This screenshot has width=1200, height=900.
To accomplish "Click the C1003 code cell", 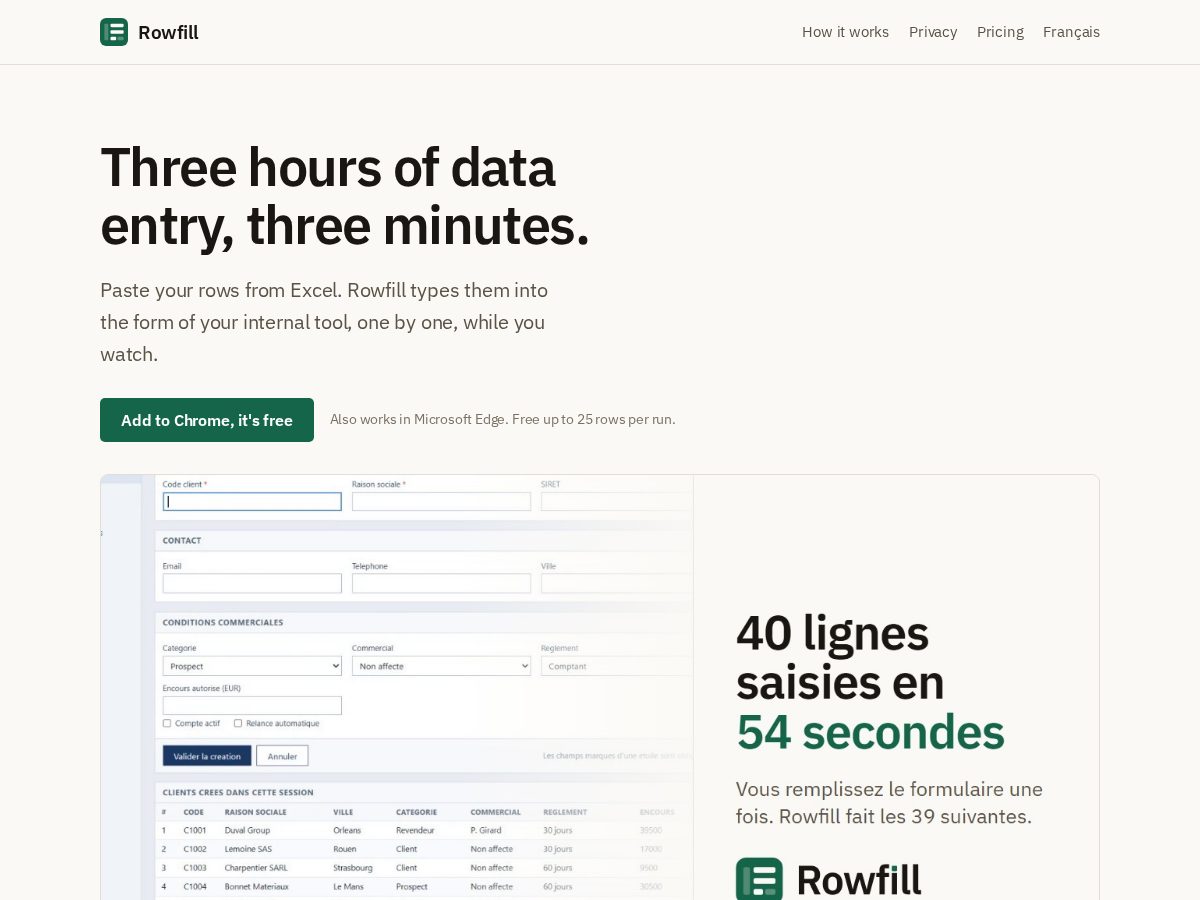I will [x=195, y=868].
